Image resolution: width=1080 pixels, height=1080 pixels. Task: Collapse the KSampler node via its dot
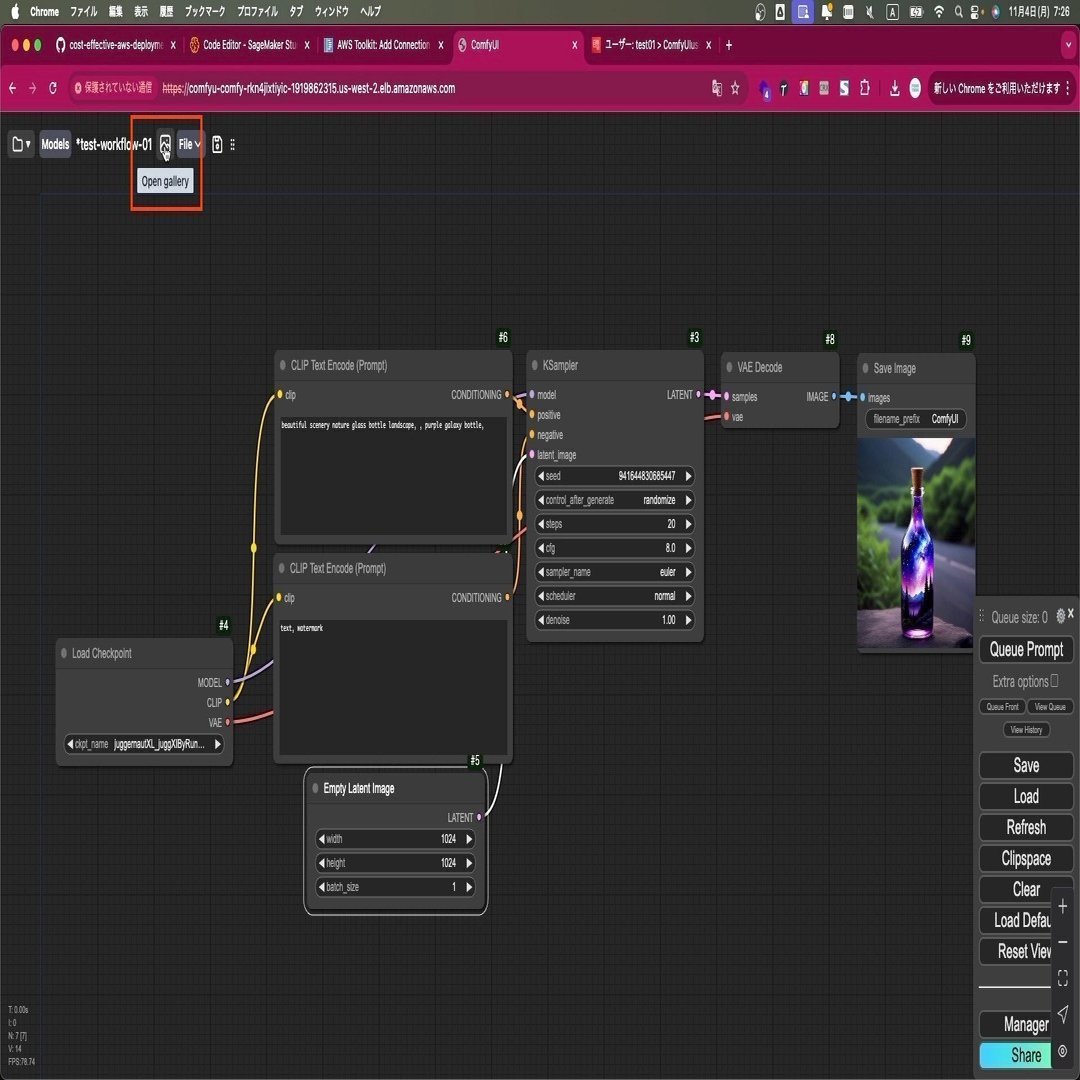534,365
